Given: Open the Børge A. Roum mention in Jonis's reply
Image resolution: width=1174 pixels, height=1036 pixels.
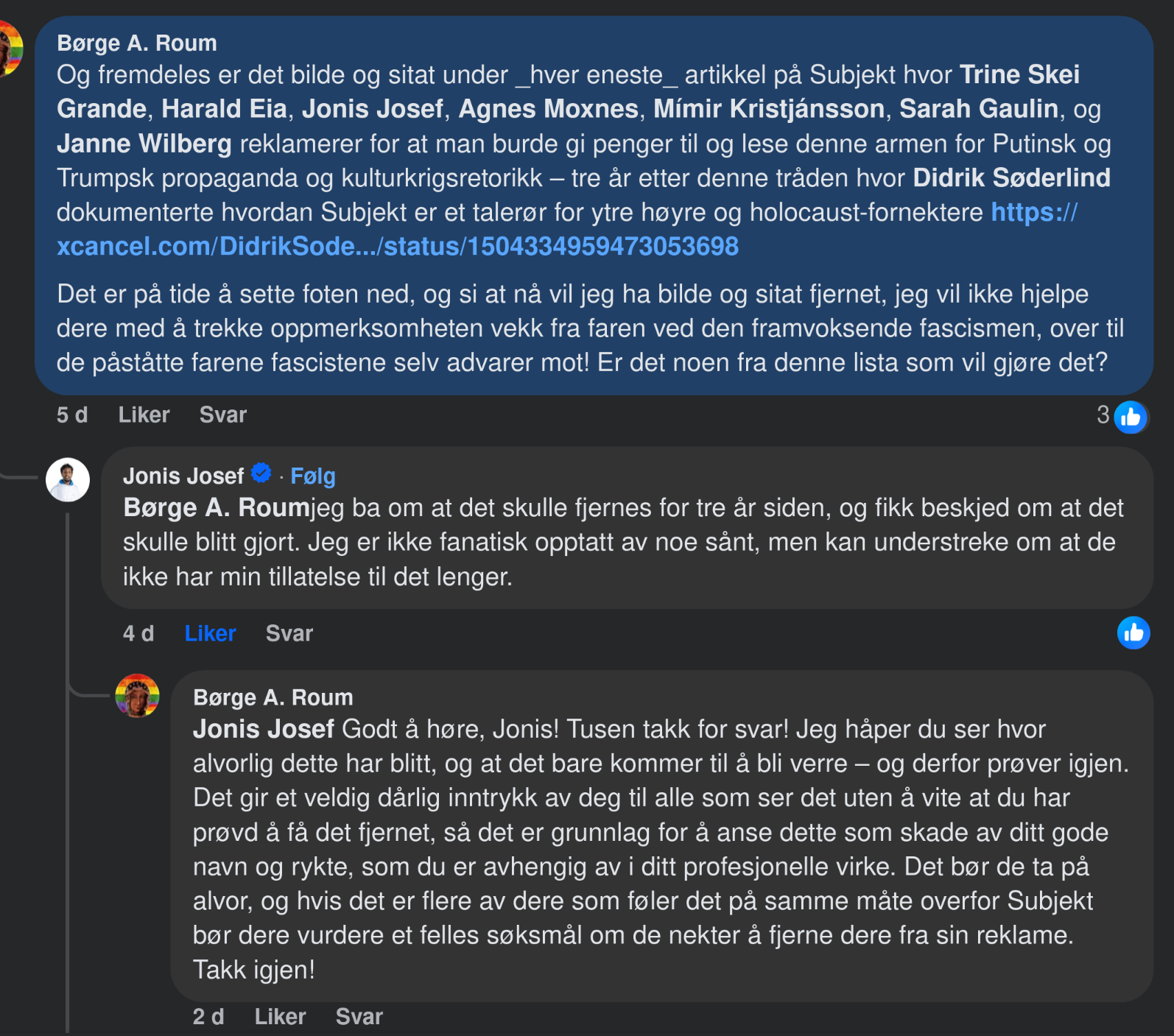Looking at the screenshot, I should [217, 507].
